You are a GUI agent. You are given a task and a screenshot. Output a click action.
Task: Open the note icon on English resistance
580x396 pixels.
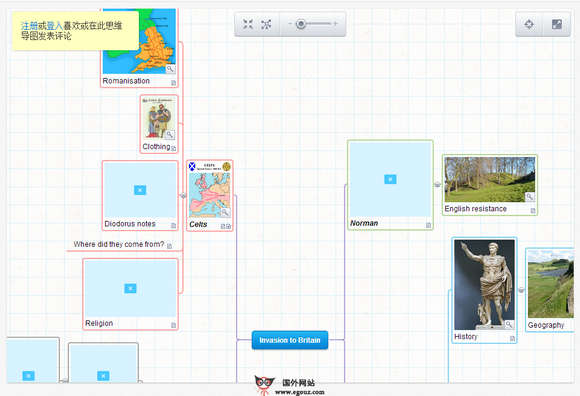[533, 210]
